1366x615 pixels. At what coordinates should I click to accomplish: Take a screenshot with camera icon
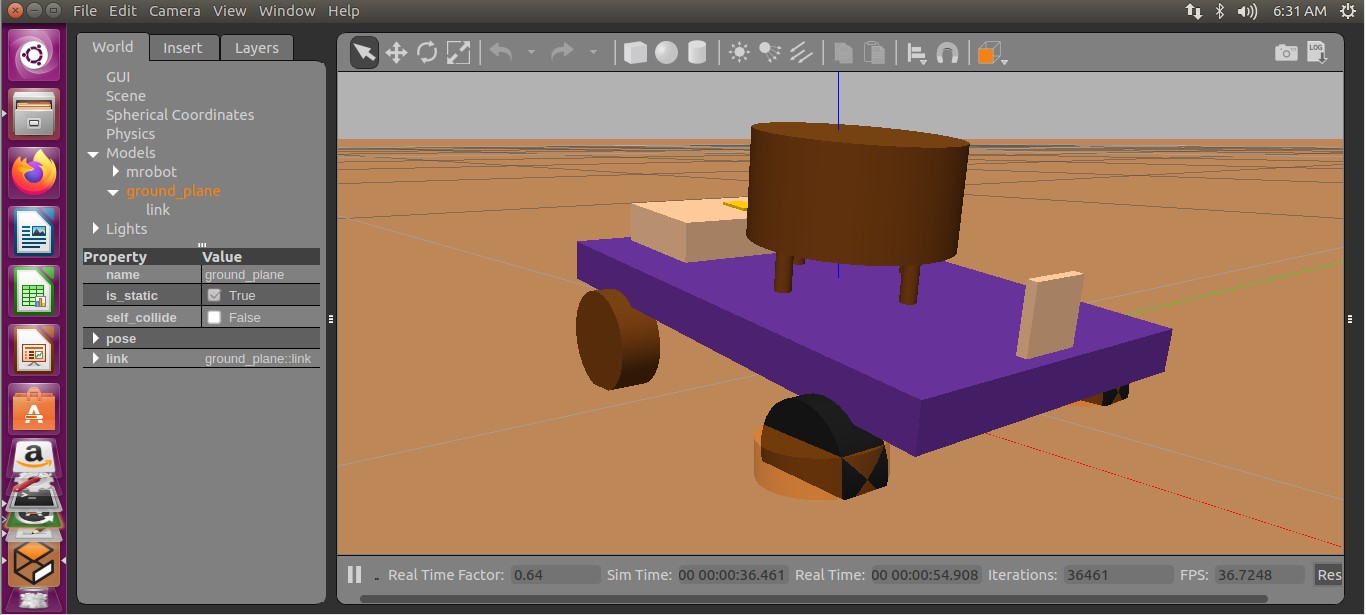point(1286,53)
